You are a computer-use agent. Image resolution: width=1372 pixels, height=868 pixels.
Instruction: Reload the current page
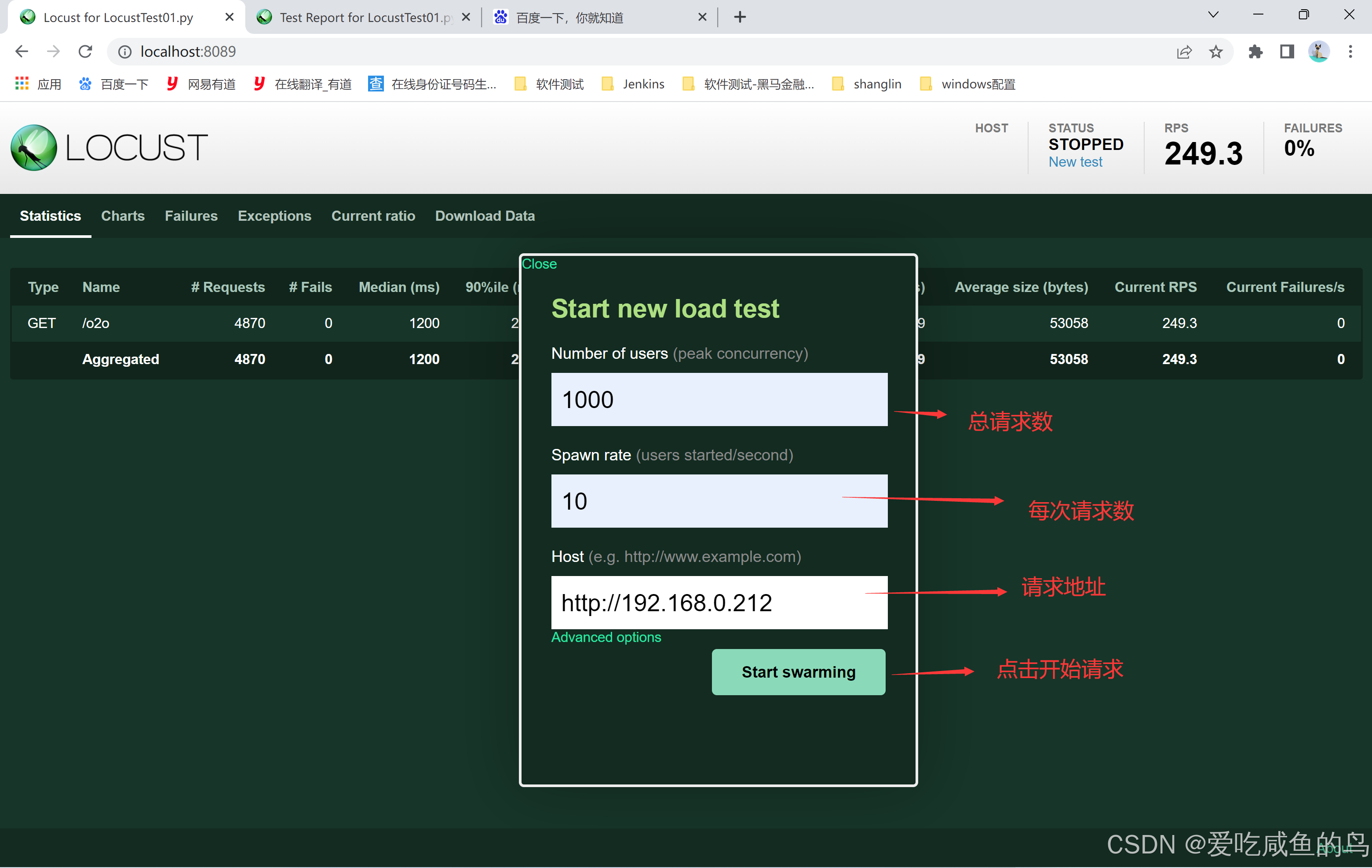[85, 51]
